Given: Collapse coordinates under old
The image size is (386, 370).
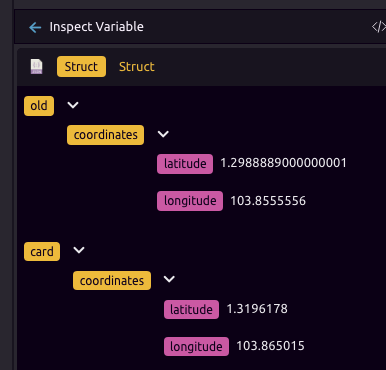Looking at the screenshot, I should [163, 134].
